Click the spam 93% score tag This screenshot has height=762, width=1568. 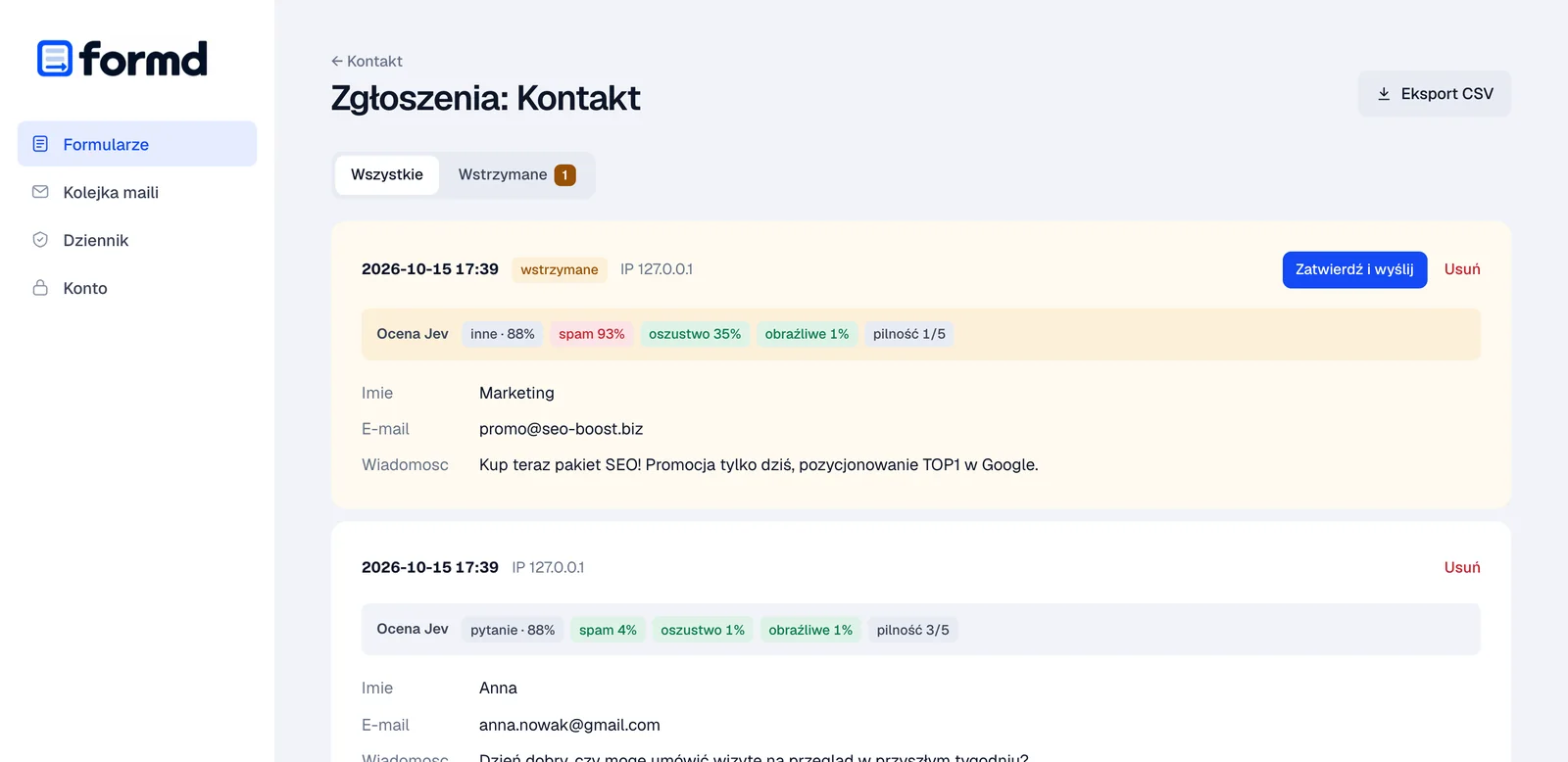591,334
